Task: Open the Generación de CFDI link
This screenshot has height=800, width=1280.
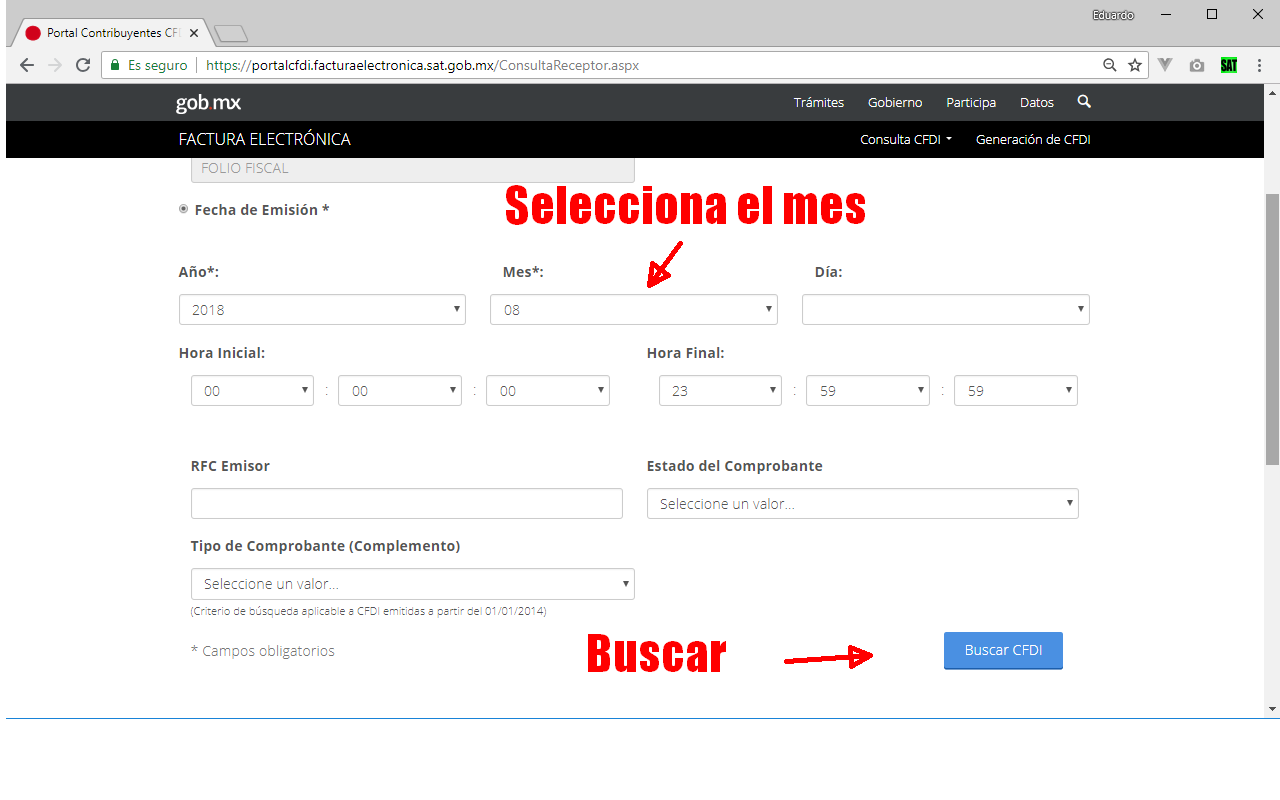Action: [x=1033, y=140]
